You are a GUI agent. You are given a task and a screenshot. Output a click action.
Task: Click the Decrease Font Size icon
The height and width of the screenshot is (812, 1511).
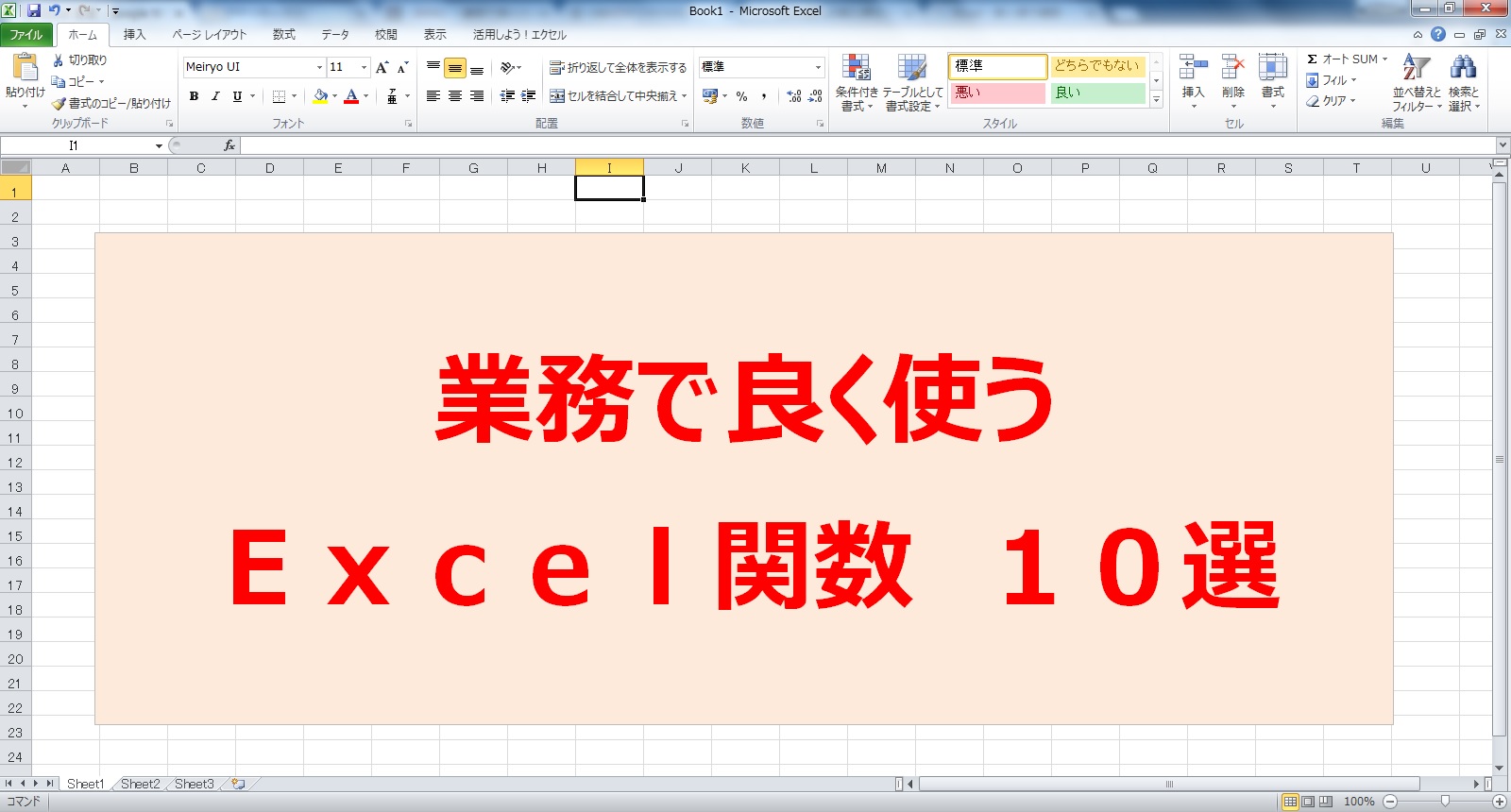pyautogui.click(x=402, y=67)
